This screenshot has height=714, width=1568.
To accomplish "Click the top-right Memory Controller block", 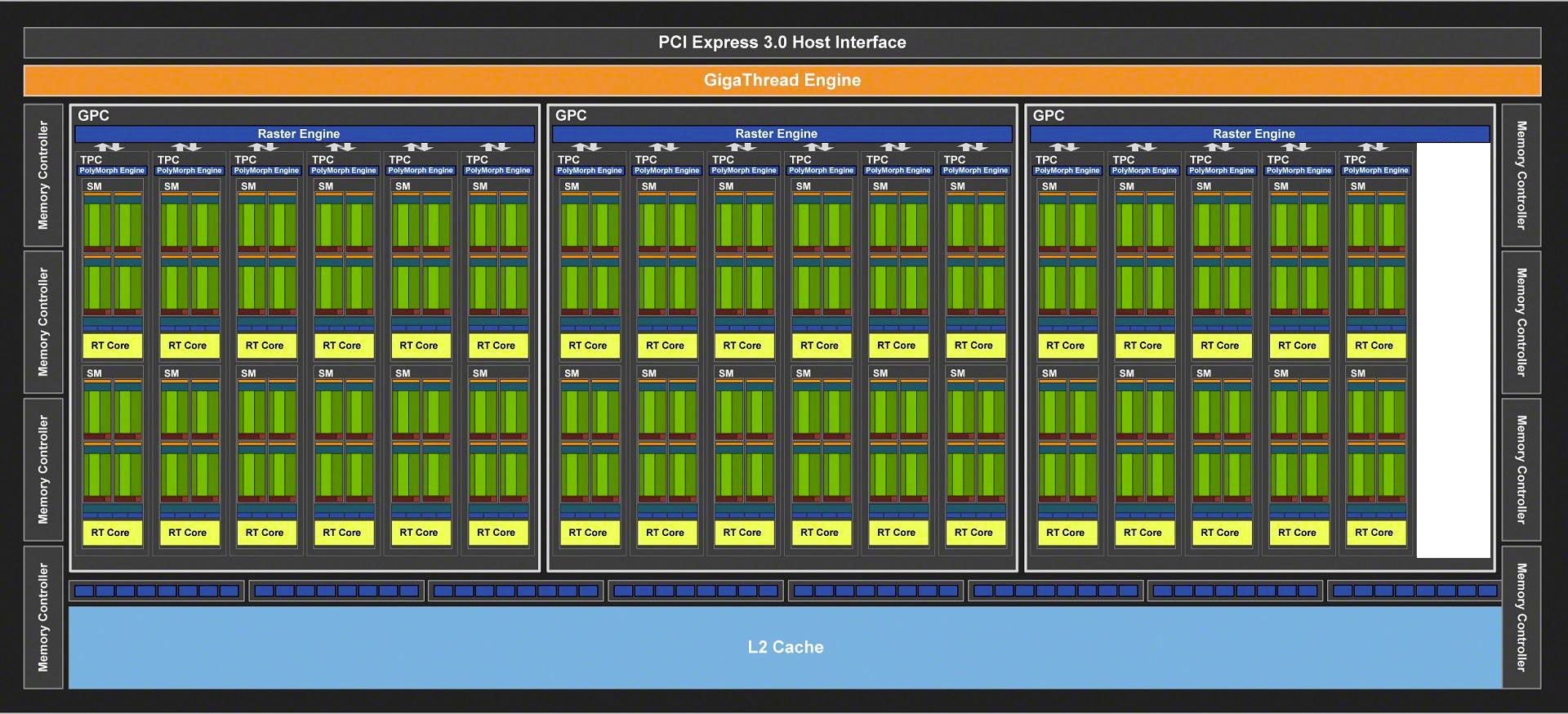I will pyautogui.click(x=1521, y=175).
